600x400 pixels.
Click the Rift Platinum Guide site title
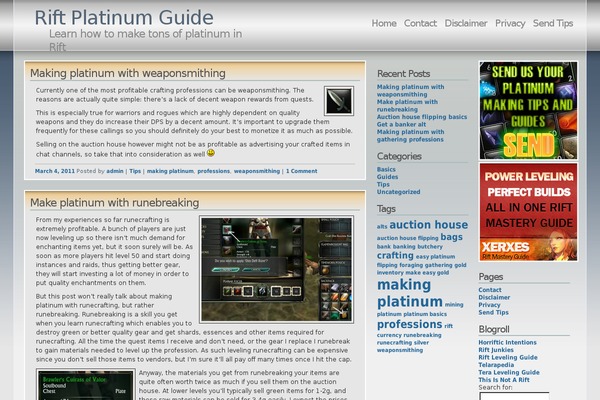coord(124,18)
